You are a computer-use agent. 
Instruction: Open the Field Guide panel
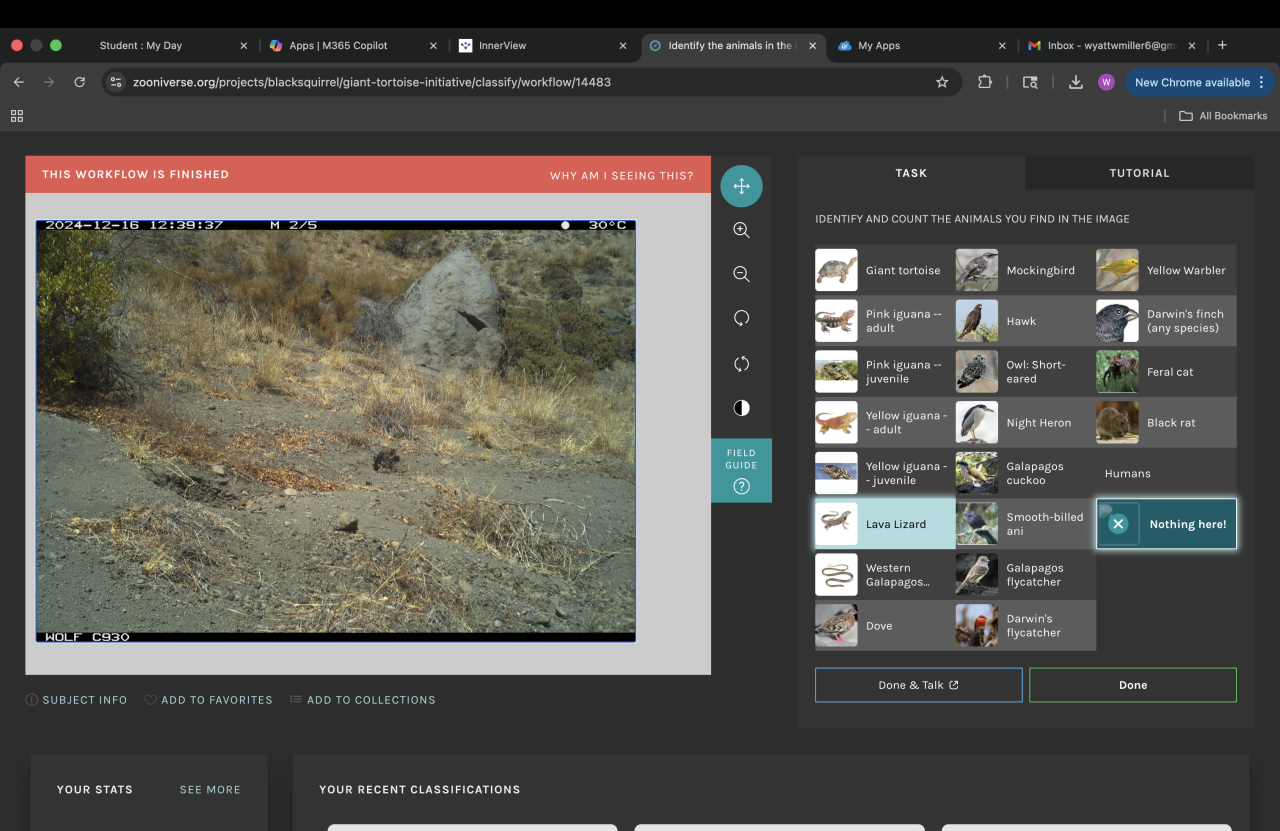(741, 470)
